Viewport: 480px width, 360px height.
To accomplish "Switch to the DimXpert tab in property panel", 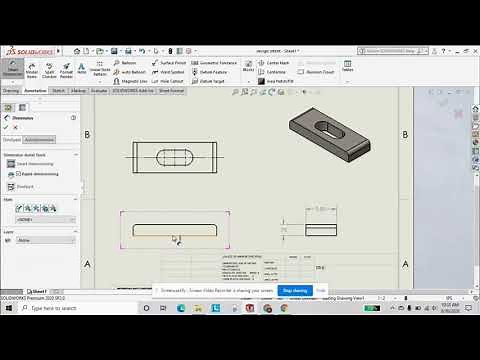I will pos(12,140).
